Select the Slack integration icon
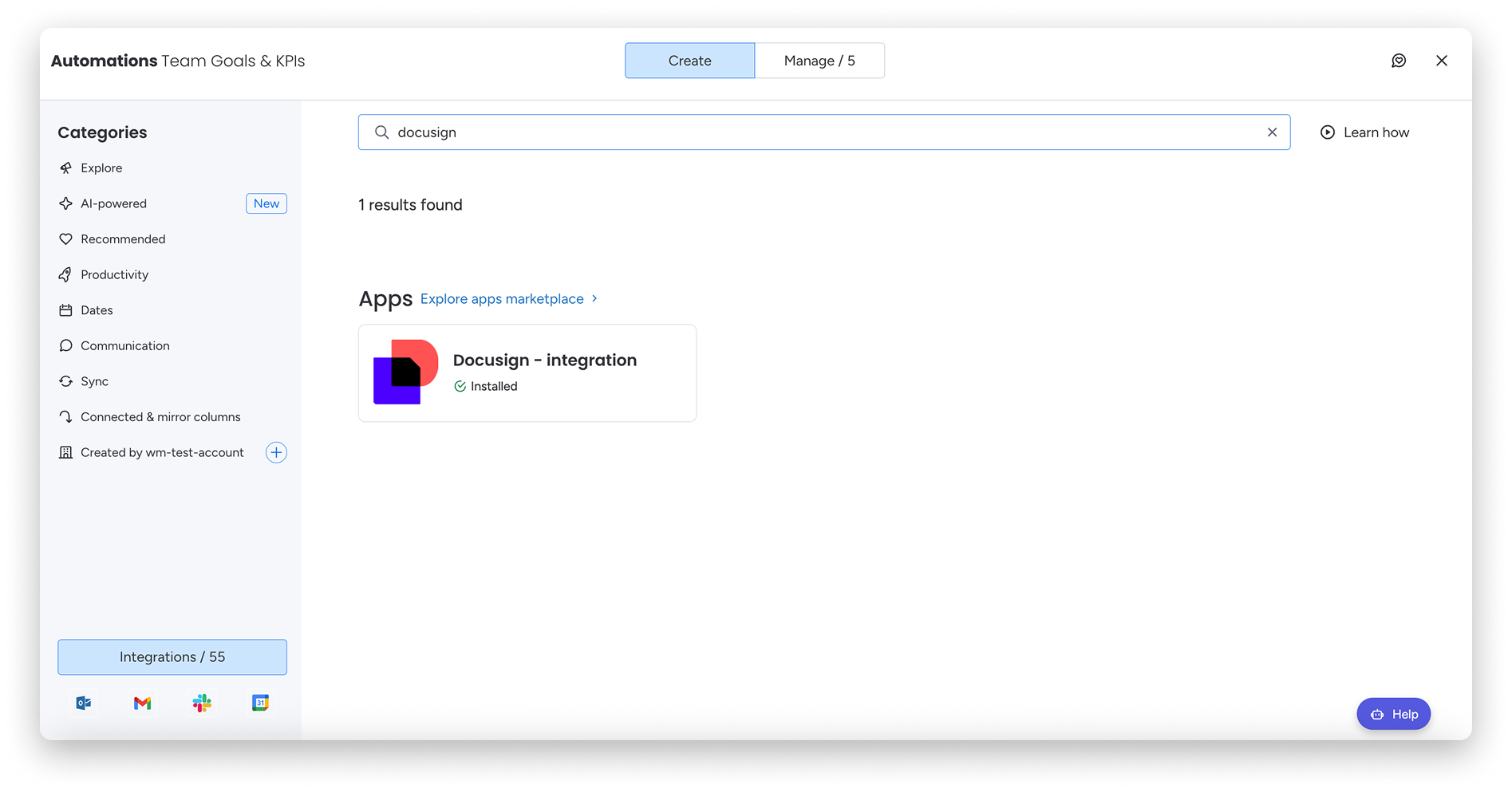Image resolution: width=1512 pixels, height=792 pixels. pyautogui.click(x=201, y=703)
